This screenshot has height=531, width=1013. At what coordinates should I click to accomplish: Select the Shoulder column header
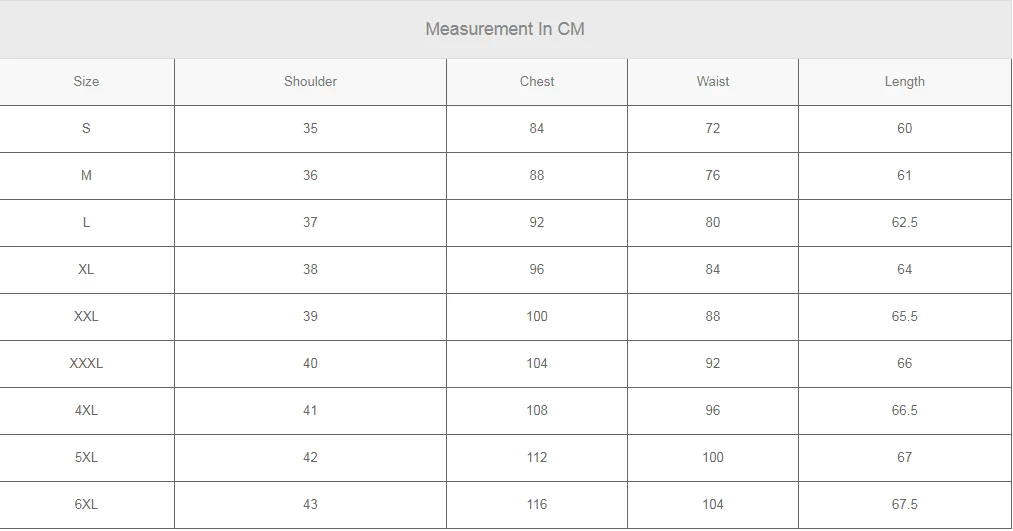[310, 81]
